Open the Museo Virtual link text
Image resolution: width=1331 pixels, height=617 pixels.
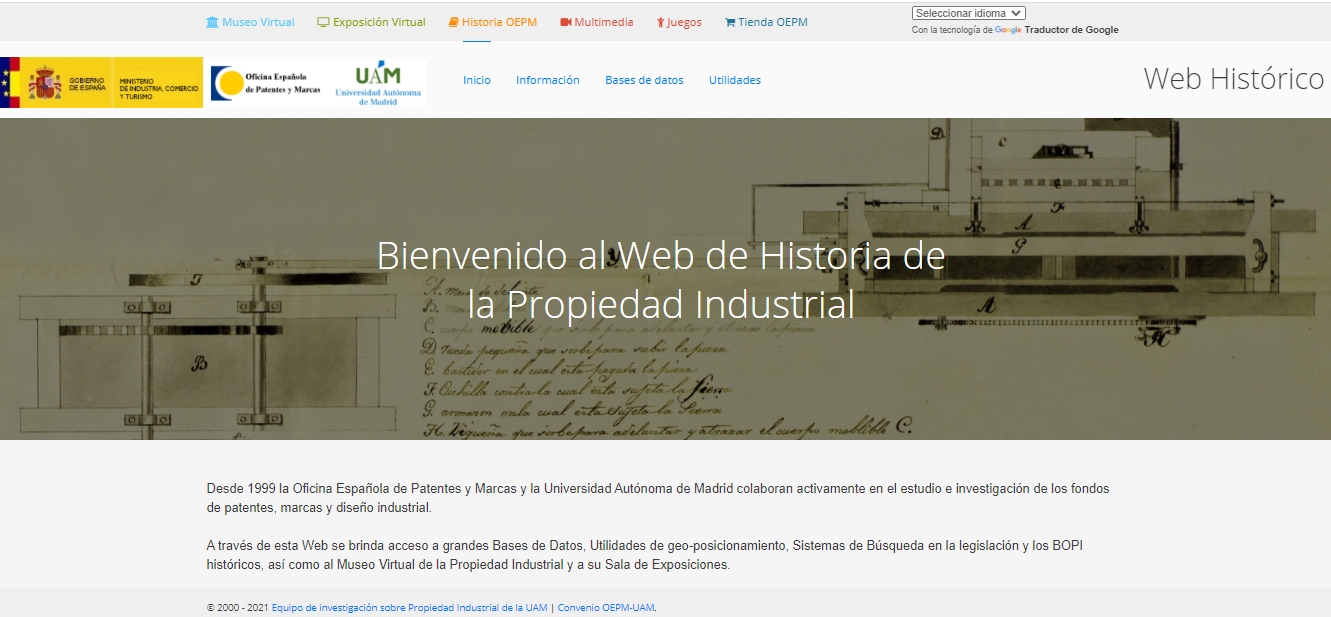point(258,22)
